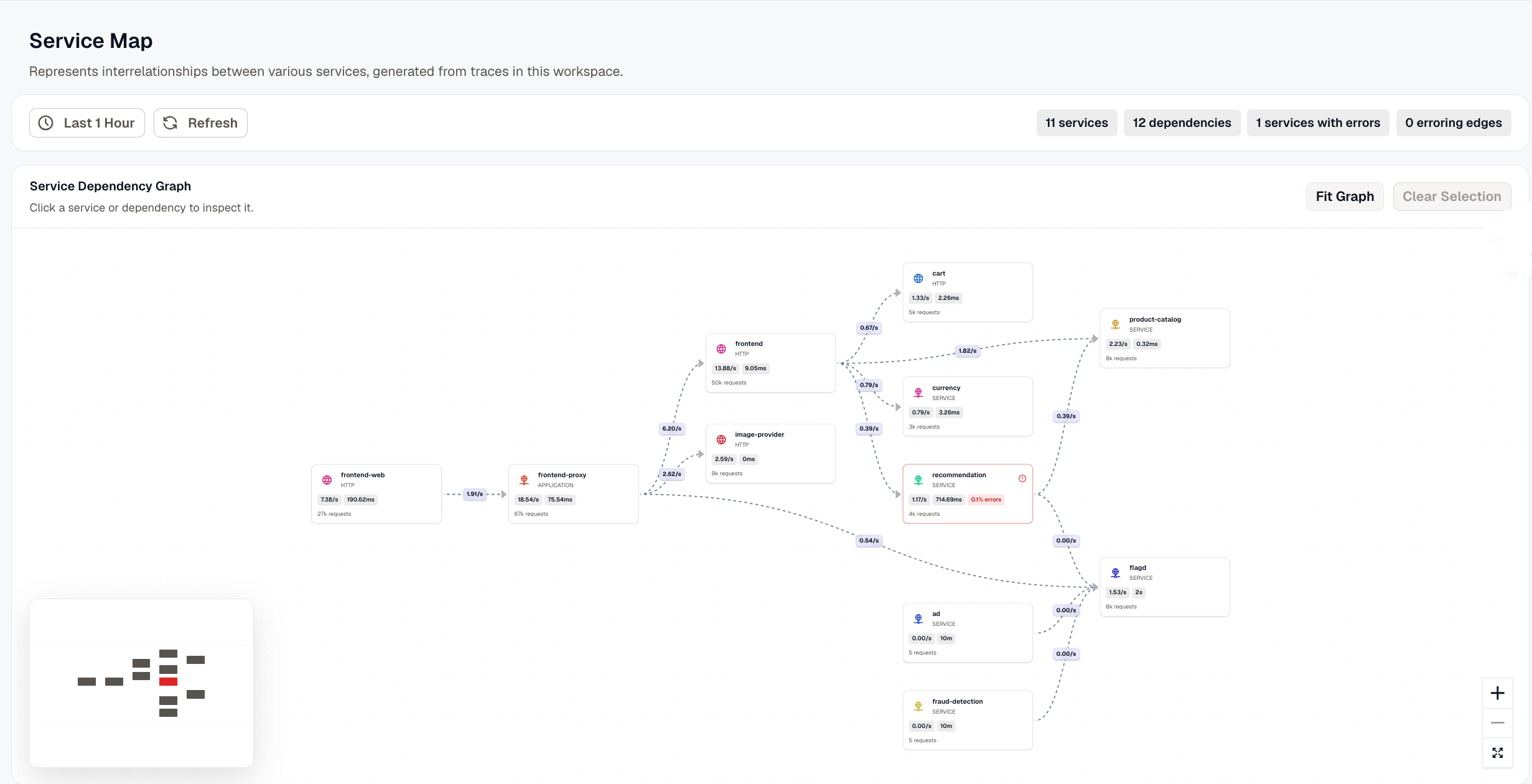Click the Fit Graph button
This screenshot has width=1532, height=784.
(1345, 197)
